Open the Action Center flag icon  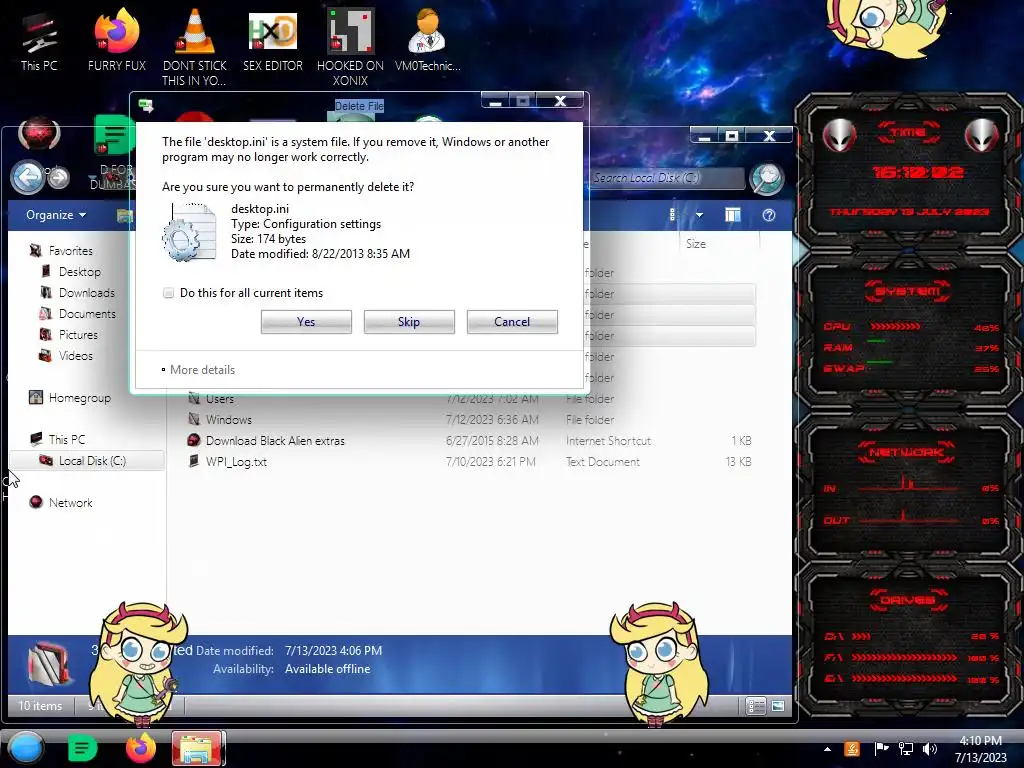881,749
